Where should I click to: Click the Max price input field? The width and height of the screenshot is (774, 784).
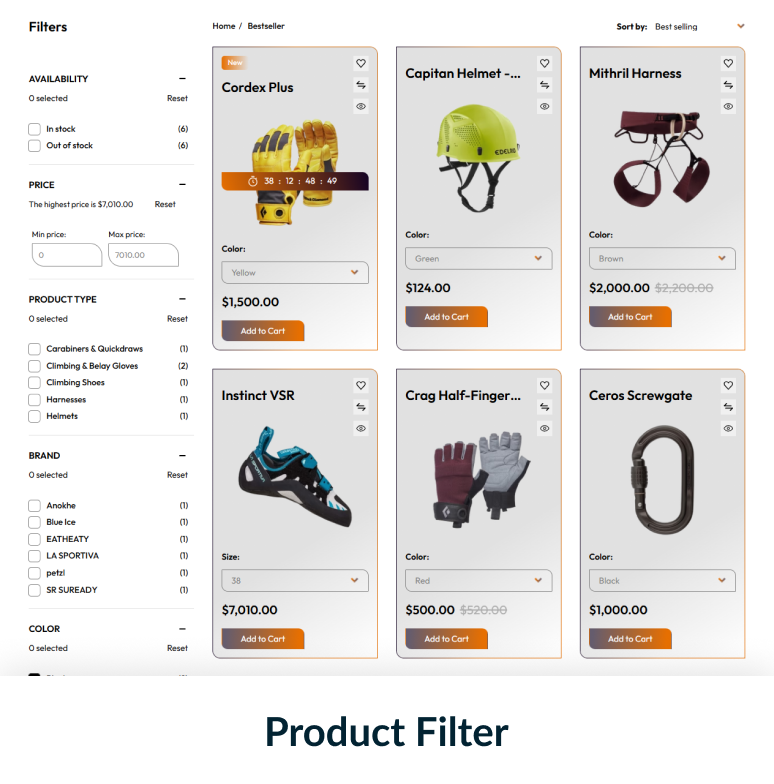[144, 255]
